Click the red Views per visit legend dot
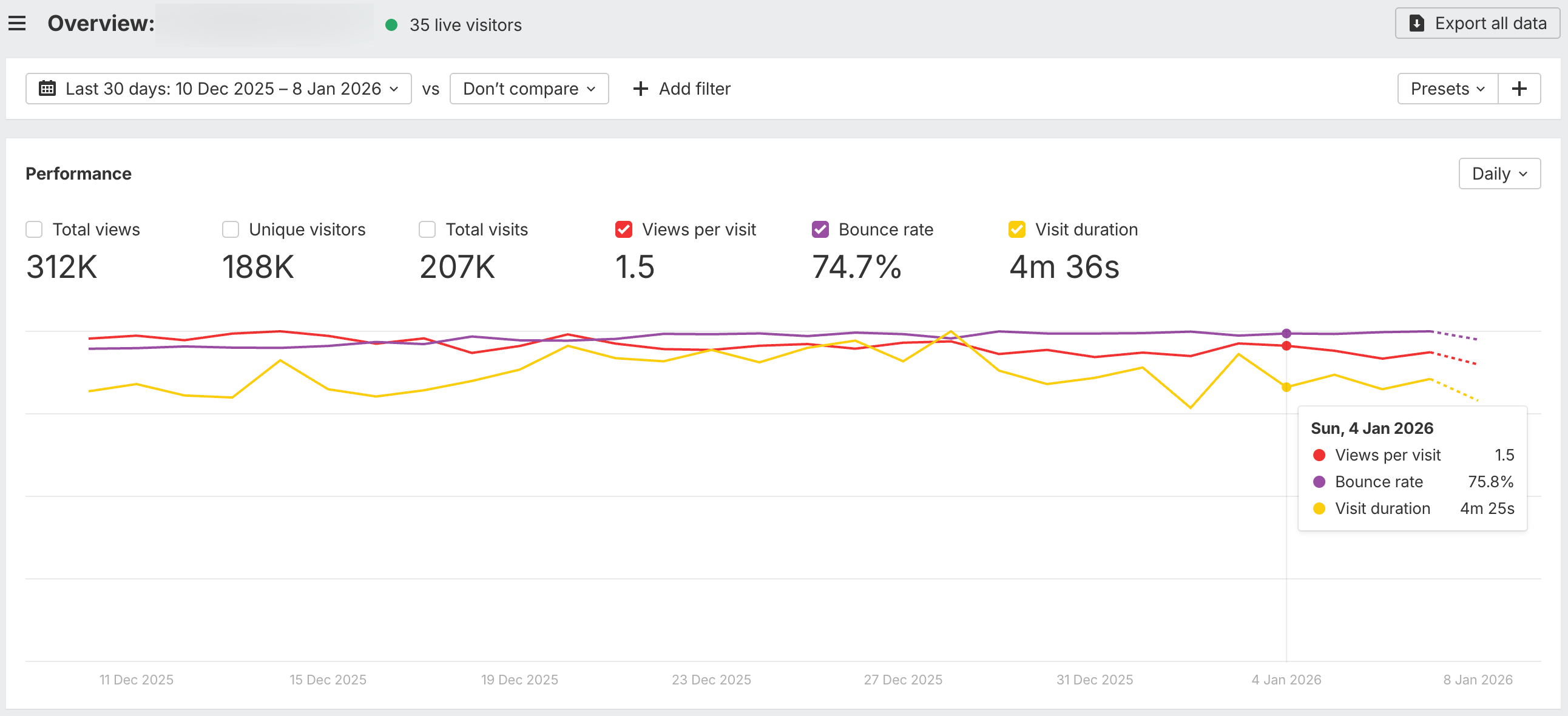Image resolution: width=1568 pixels, height=716 pixels. point(1319,455)
